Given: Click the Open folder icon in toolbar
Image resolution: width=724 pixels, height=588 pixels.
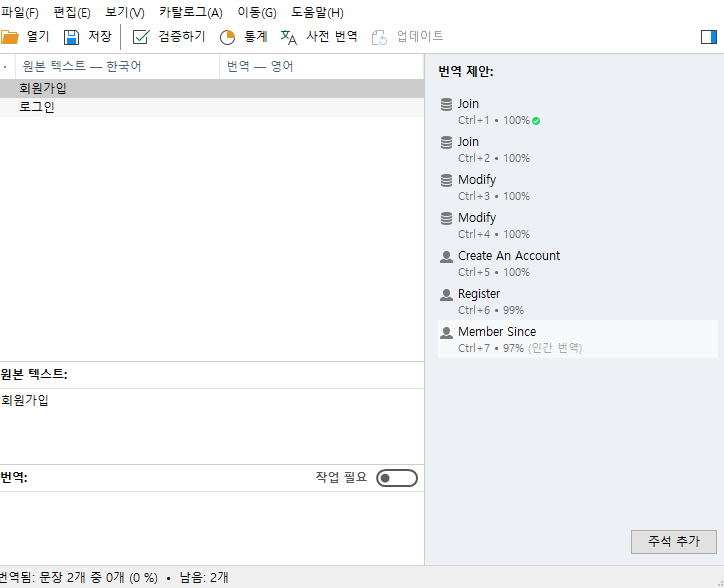Looking at the screenshot, I should 10,37.
